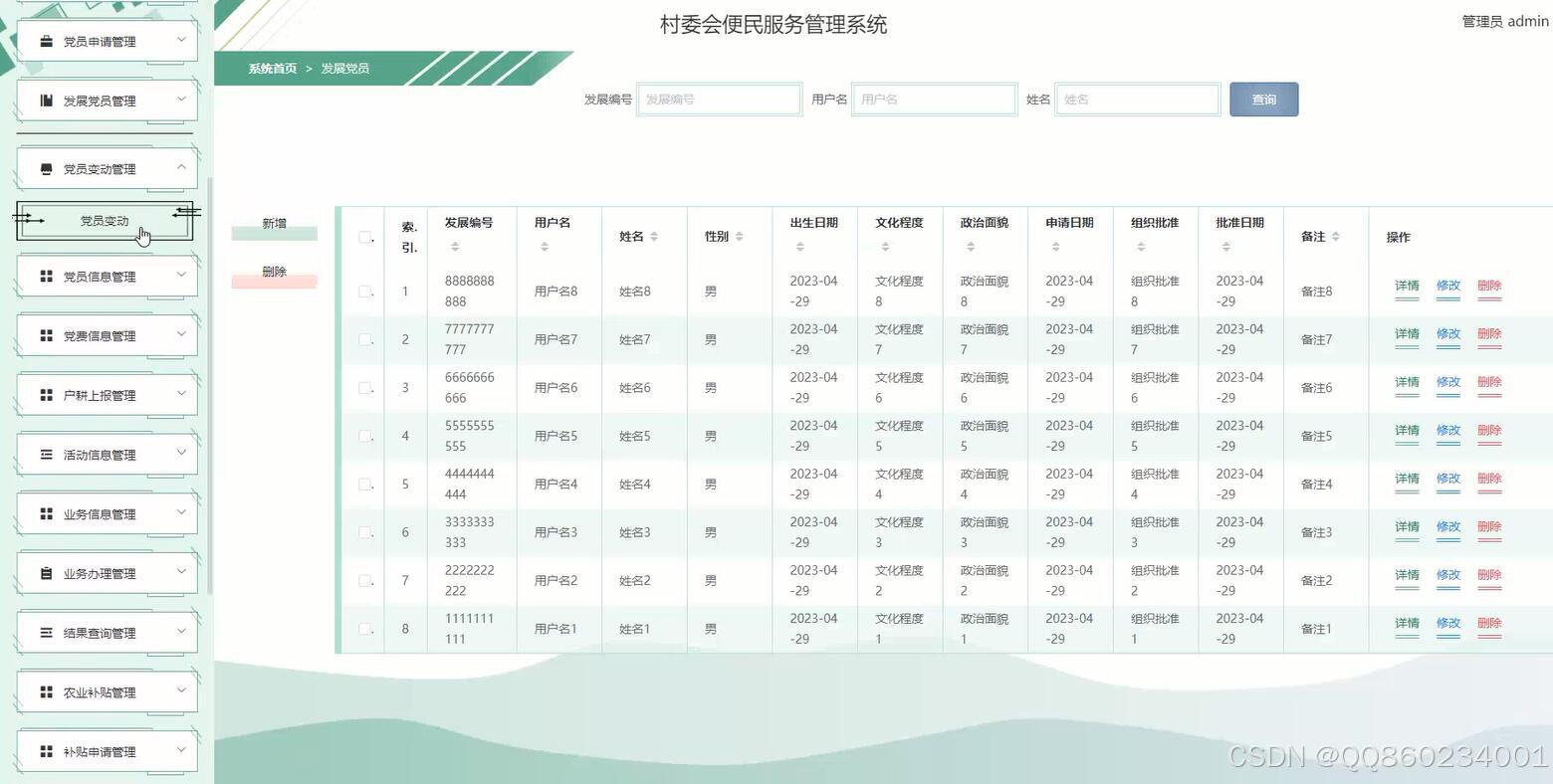Check the row with 用户名1
1553x784 pixels.
tap(365, 629)
